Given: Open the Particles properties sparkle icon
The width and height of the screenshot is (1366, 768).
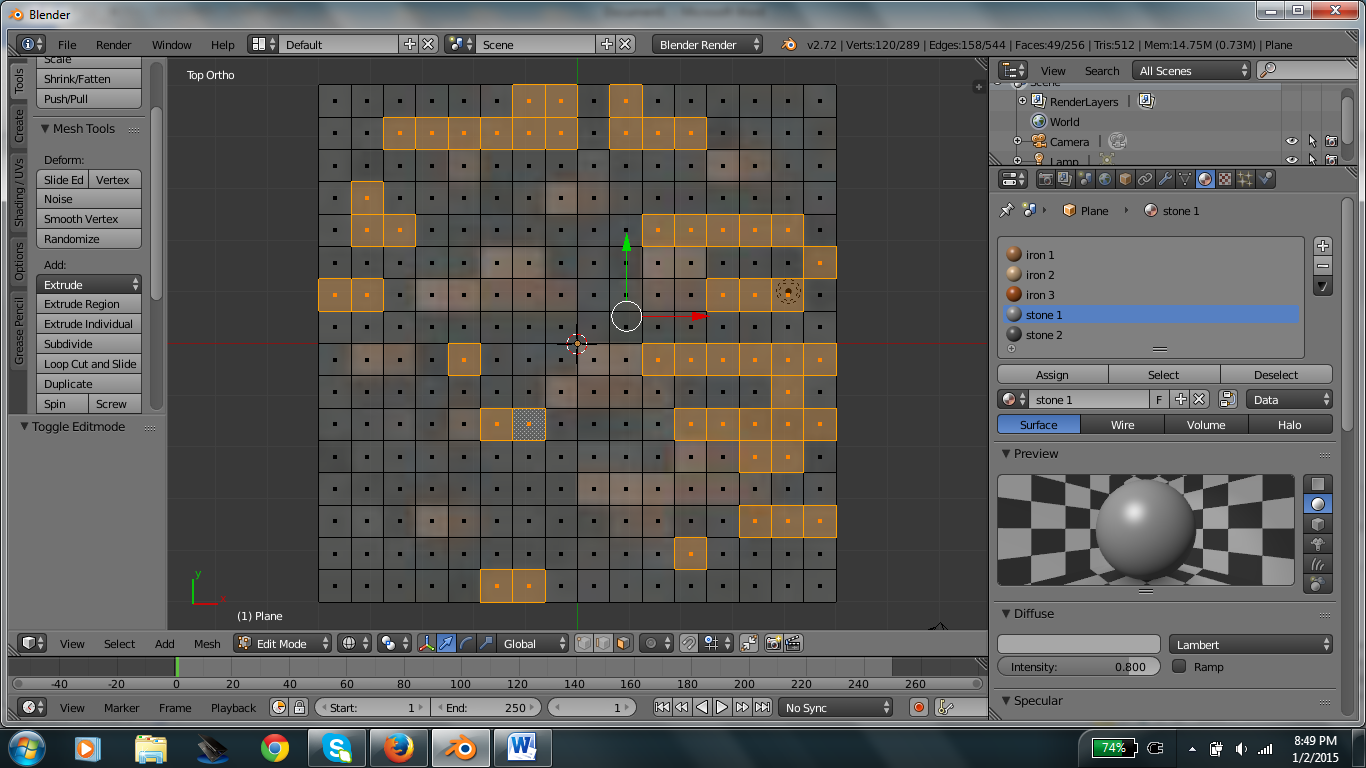Looking at the screenshot, I should [x=1245, y=179].
